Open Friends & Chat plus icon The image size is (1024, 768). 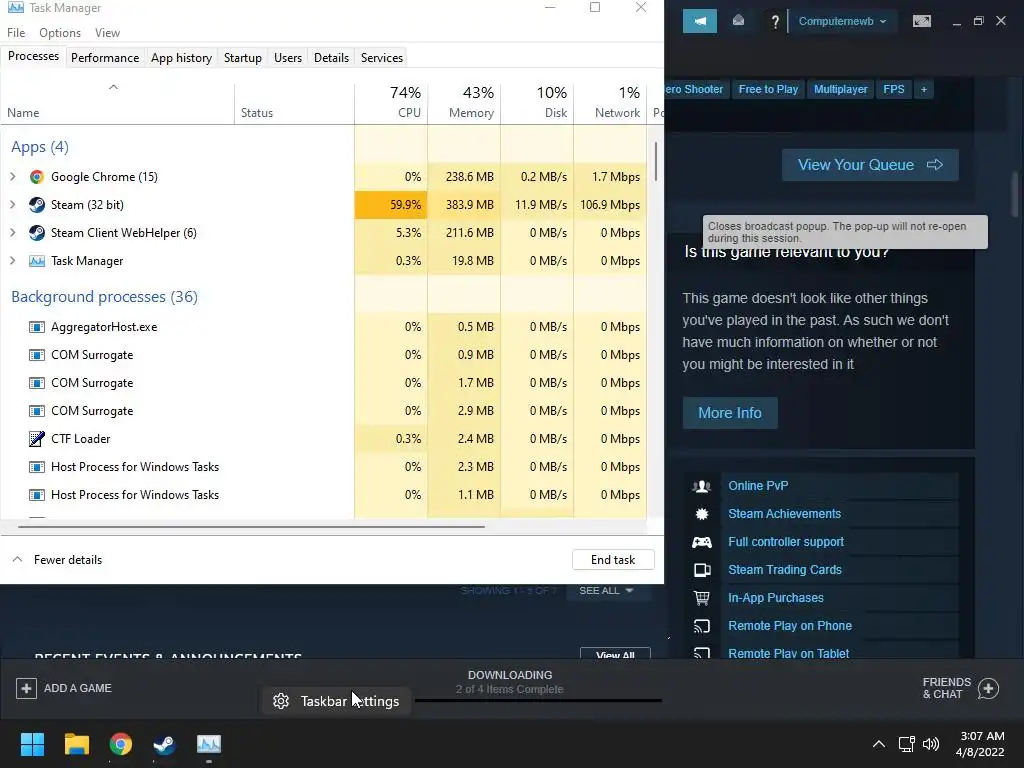pos(988,688)
